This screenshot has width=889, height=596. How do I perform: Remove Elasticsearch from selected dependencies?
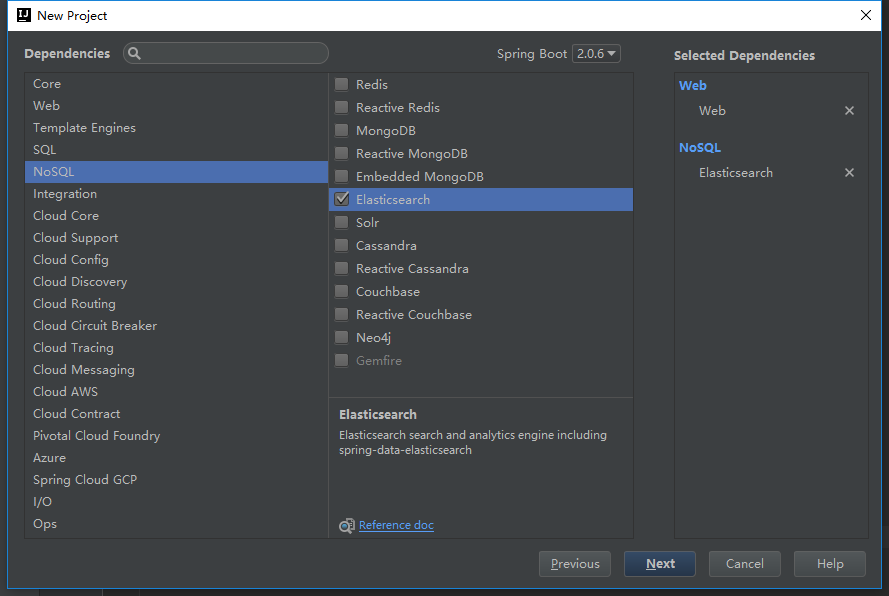(849, 172)
